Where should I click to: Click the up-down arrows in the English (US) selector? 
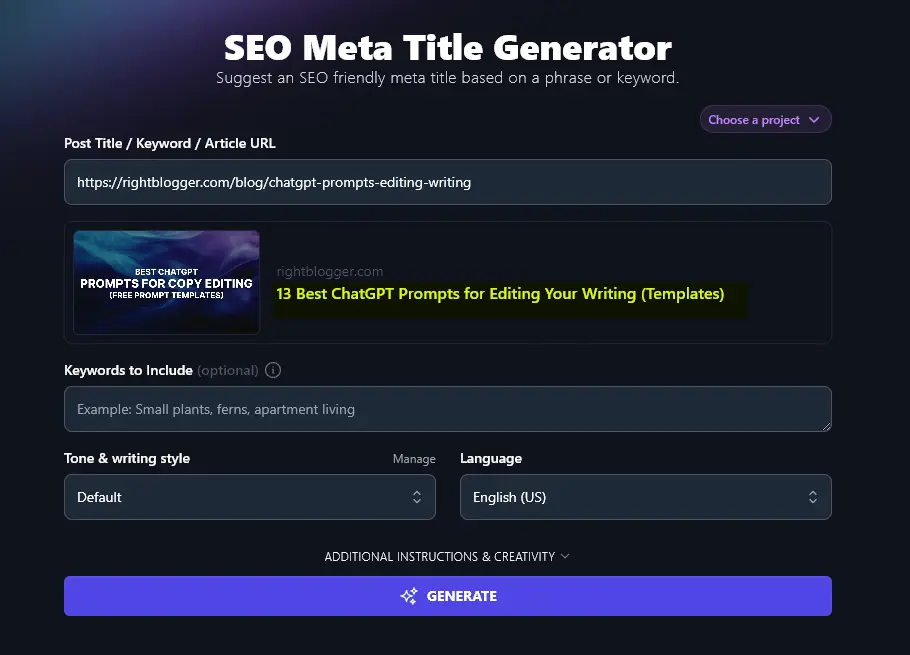pos(813,497)
